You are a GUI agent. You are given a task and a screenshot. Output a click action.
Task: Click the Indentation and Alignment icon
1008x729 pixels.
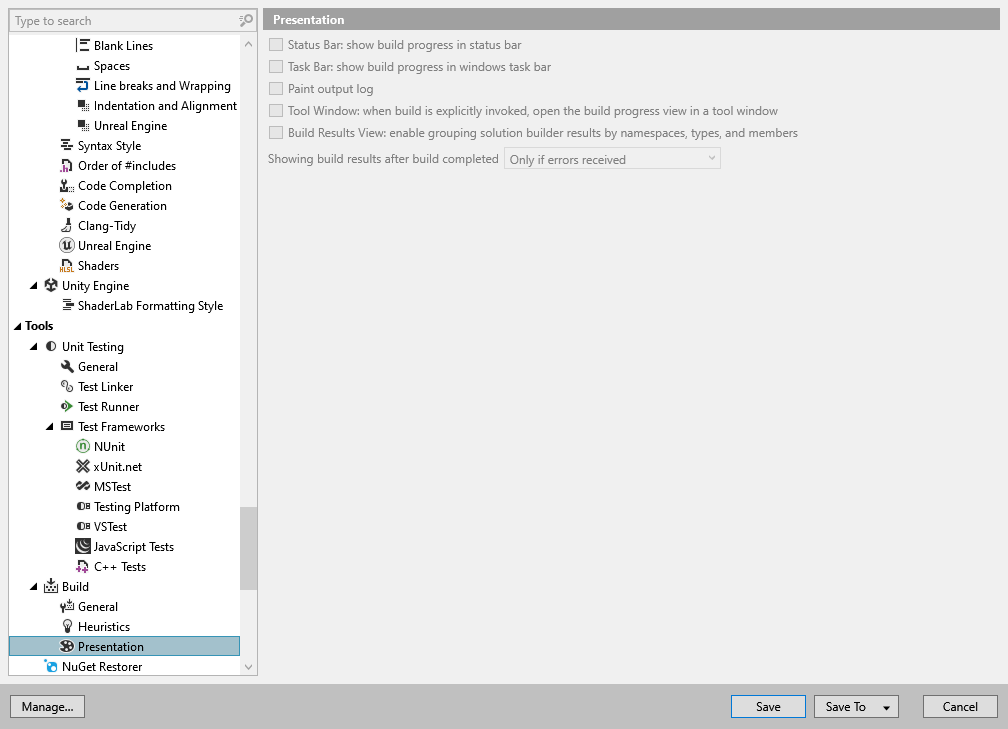coord(83,105)
